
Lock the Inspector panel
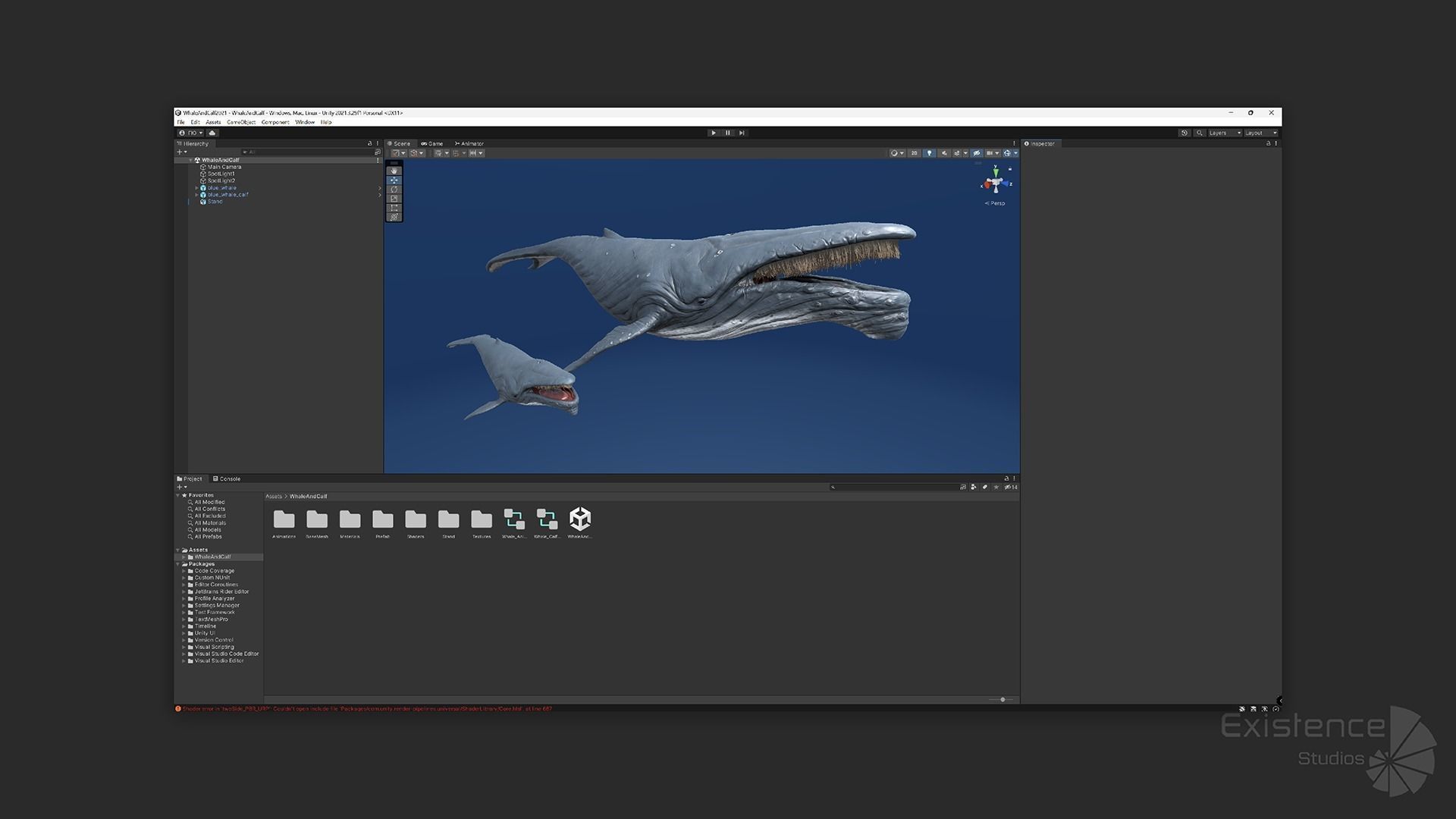click(1268, 143)
